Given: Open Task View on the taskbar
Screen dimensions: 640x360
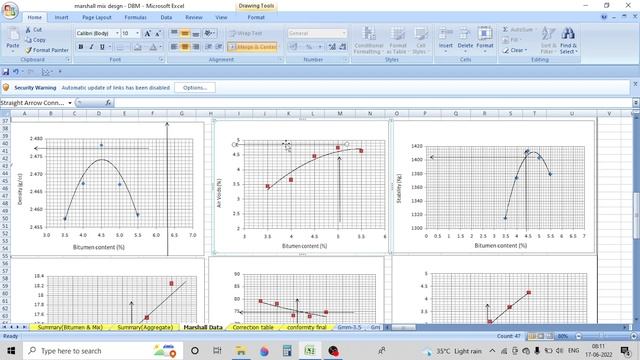Looking at the screenshot, I should pyautogui.click(x=217, y=351).
